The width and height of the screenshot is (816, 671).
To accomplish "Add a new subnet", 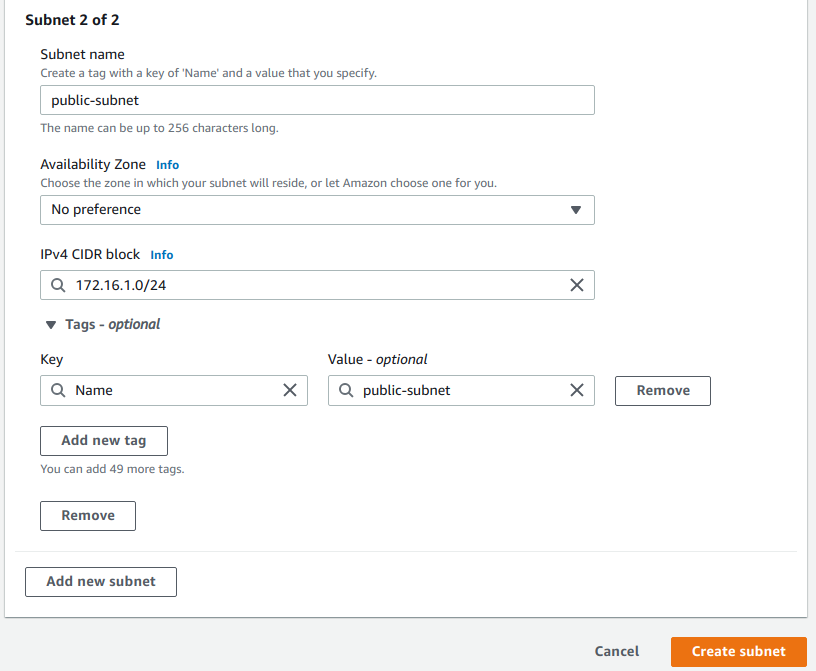I will pyautogui.click(x=100, y=581).
